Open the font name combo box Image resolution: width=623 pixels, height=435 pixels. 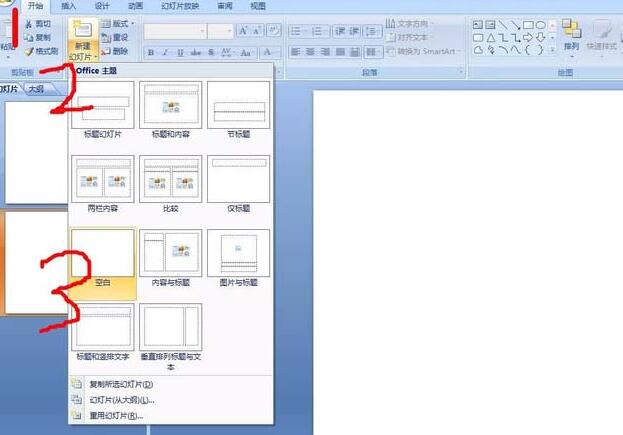pyautogui.click(x=175, y=31)
